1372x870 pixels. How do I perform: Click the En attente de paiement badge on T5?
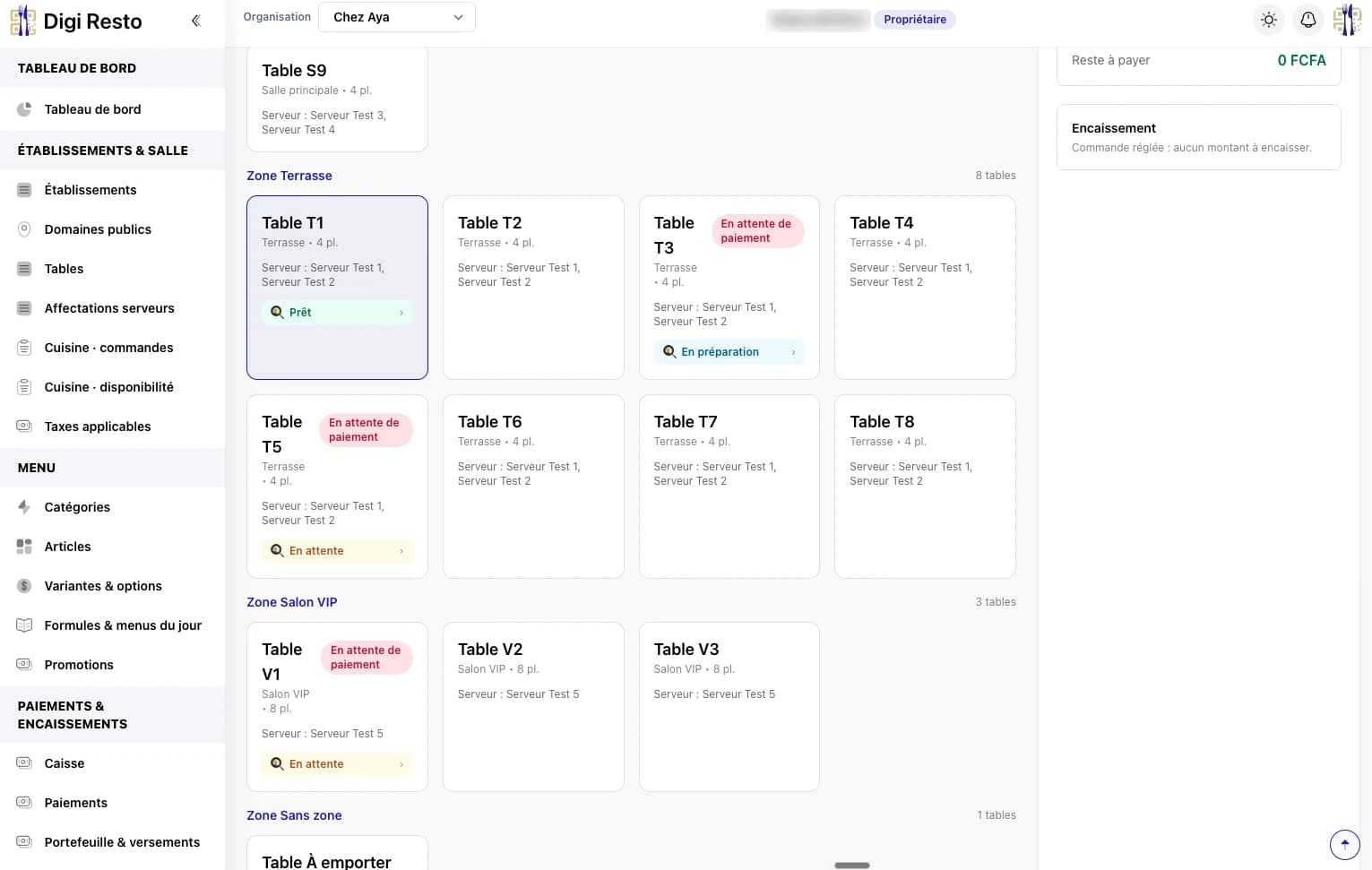click(366, 430)
